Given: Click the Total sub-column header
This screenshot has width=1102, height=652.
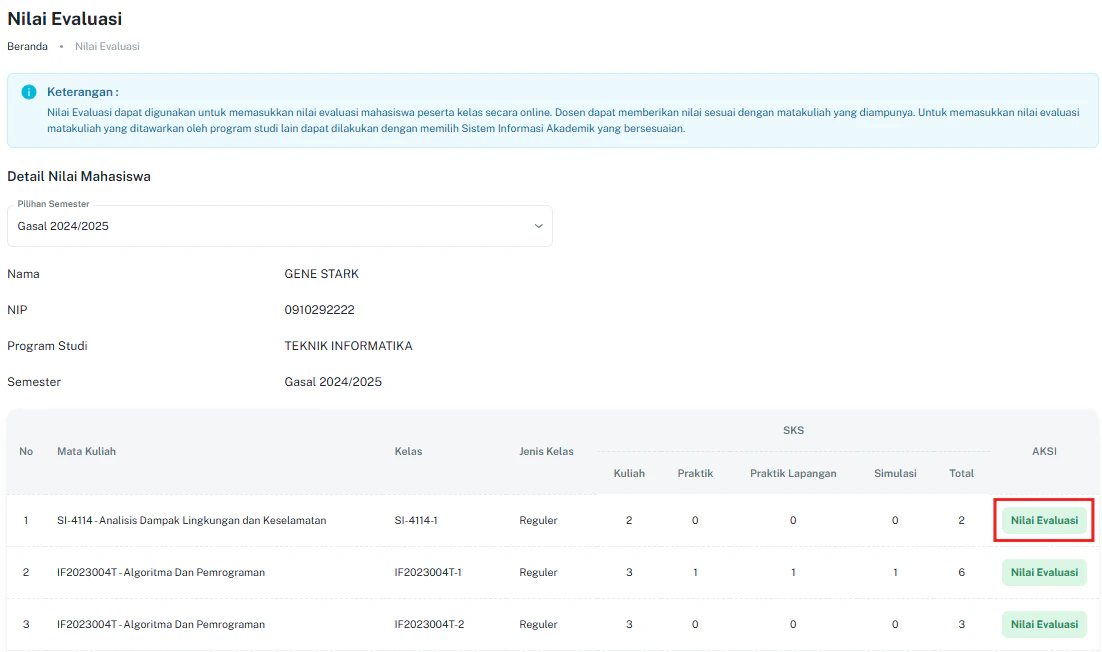Looking at the screenshot, I should point(961,474).
